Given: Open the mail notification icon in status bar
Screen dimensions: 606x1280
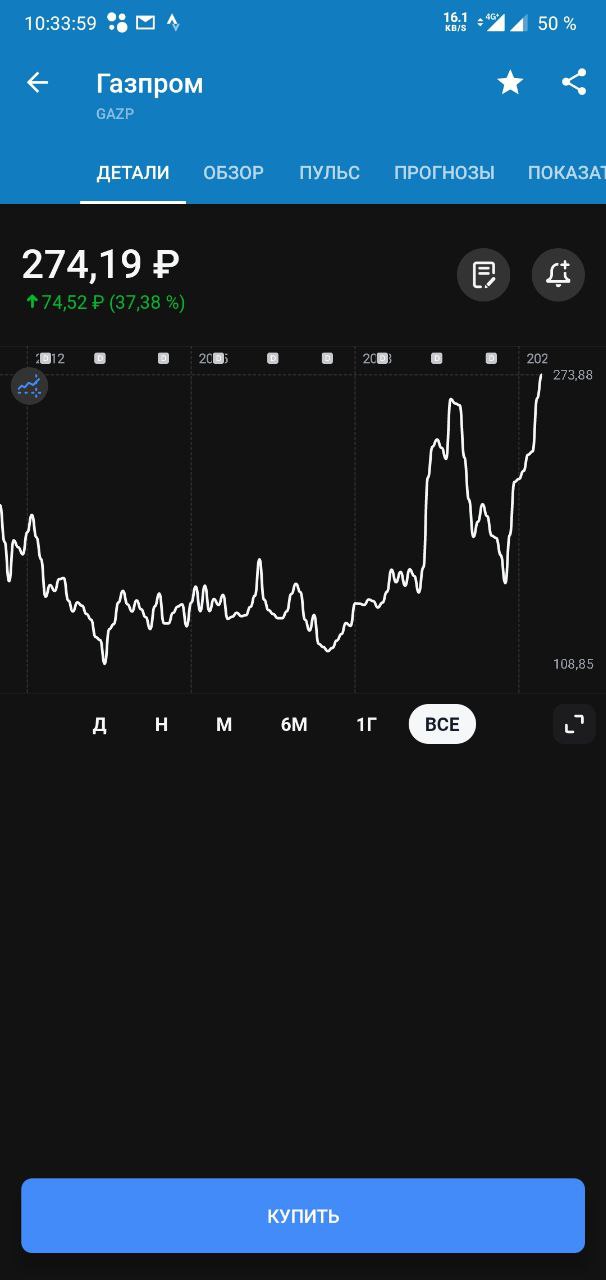Looking at the screenshot, I should pyautogui.click(x=146, y=22).
